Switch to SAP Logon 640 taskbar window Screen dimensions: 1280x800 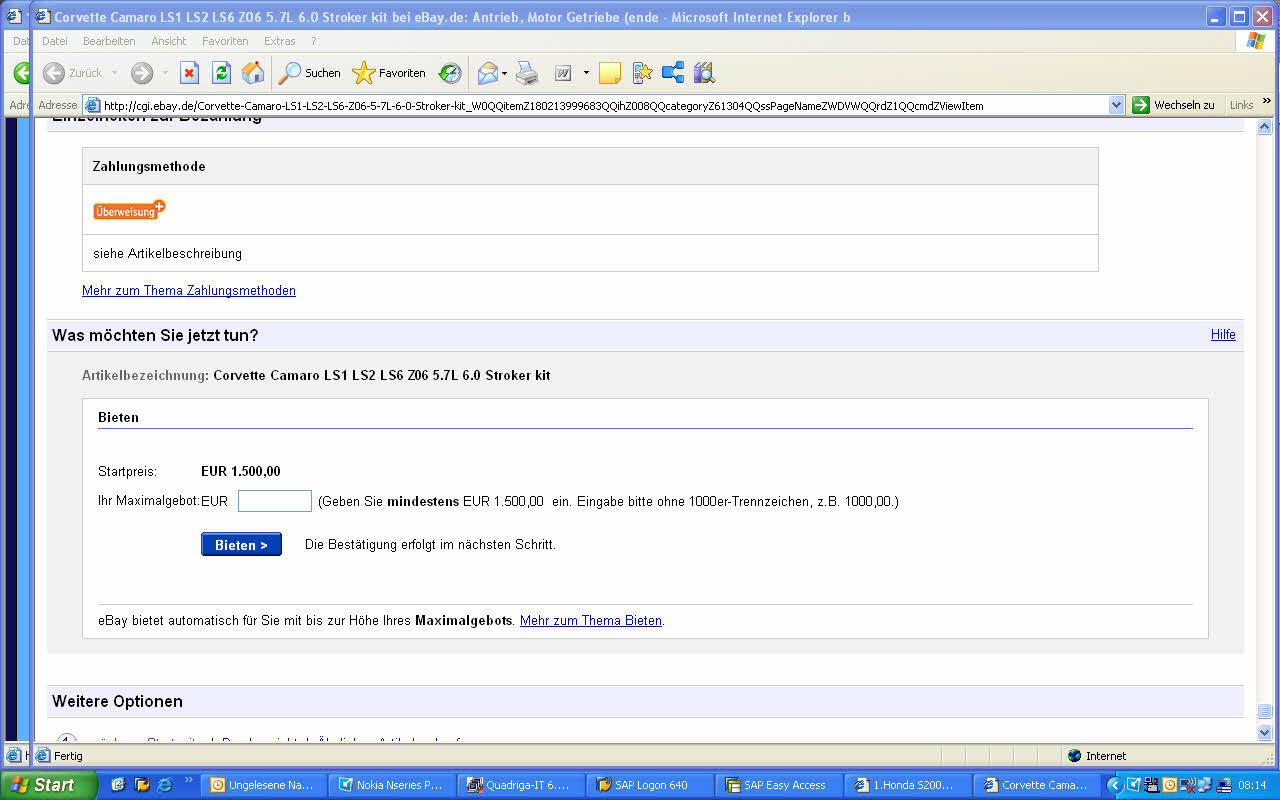coord(650,785)
